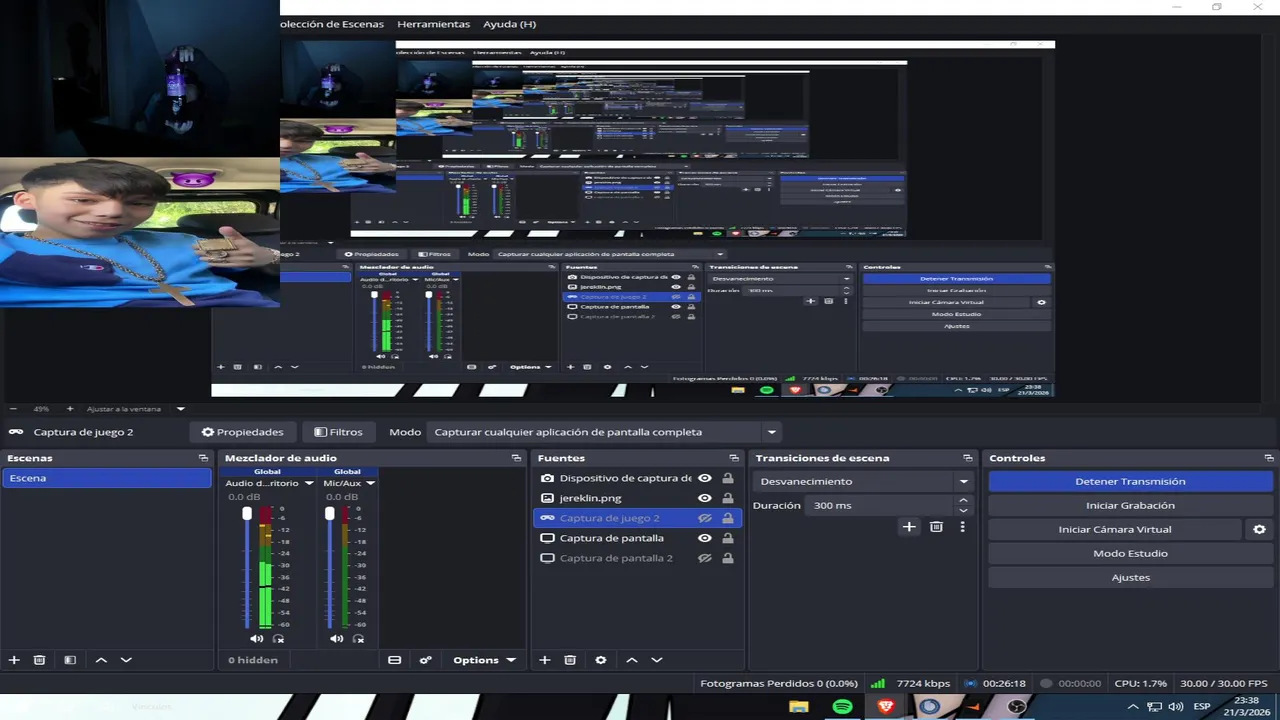1280x720 pixels.
Task: Remove the selected source with the trash icon
Action: tap(570, 660)
